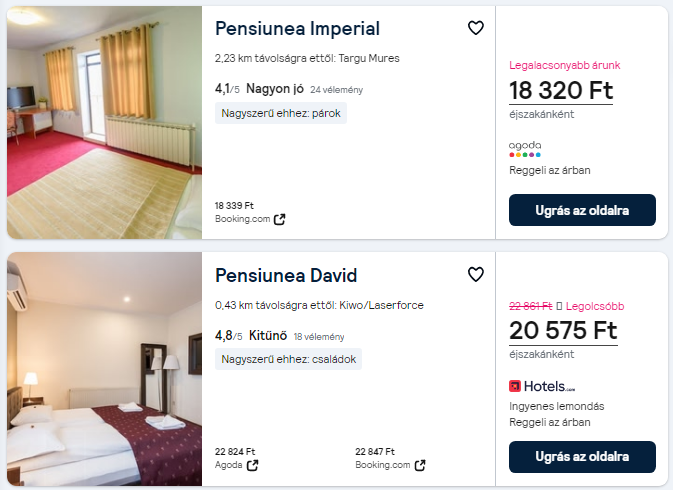Image resolution: width=673 pixels, height=490 pixels.
Task: Click the Agoda logo for Imperial
Action: click(525, 149)
